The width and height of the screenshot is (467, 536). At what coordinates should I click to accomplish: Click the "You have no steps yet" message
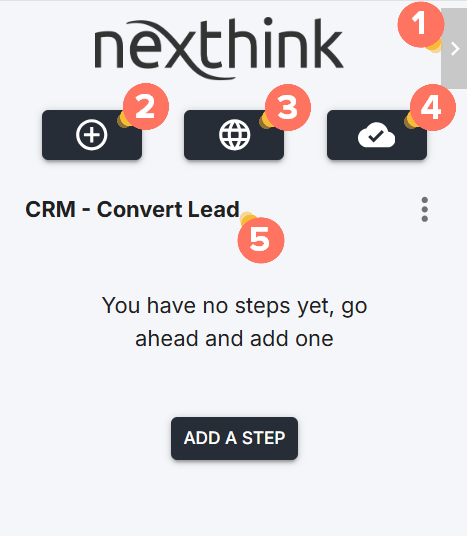click(234, 306)
